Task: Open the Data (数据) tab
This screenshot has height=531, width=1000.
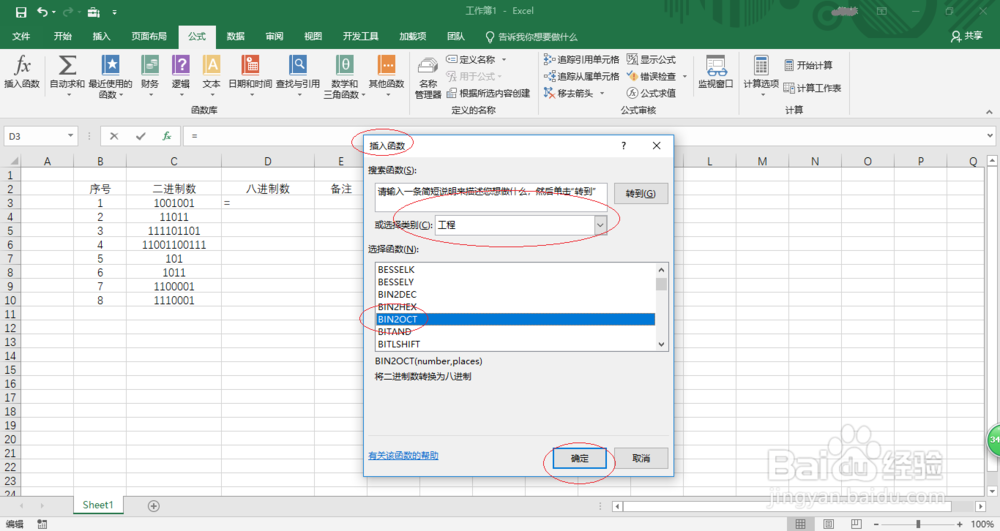Action: tap(235, 36)
